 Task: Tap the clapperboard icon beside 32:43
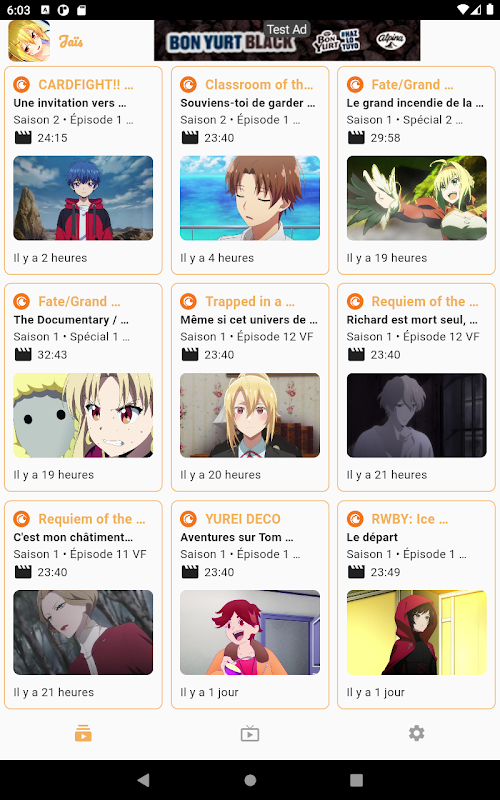[23, 355]
